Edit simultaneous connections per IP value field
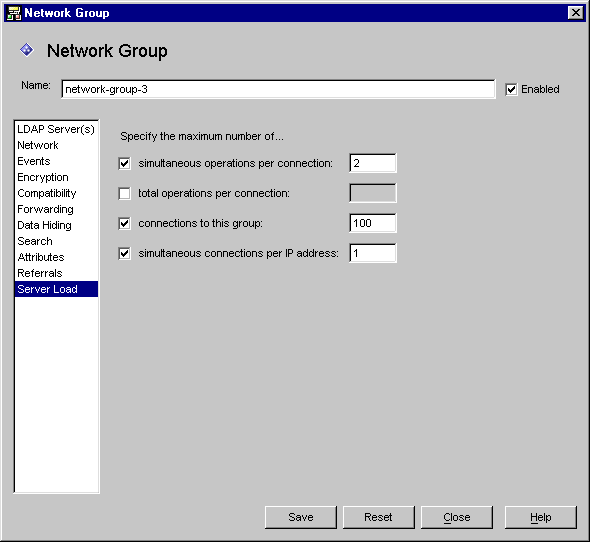Viewport: 590px width, 542px height. [x=373, y=253]
